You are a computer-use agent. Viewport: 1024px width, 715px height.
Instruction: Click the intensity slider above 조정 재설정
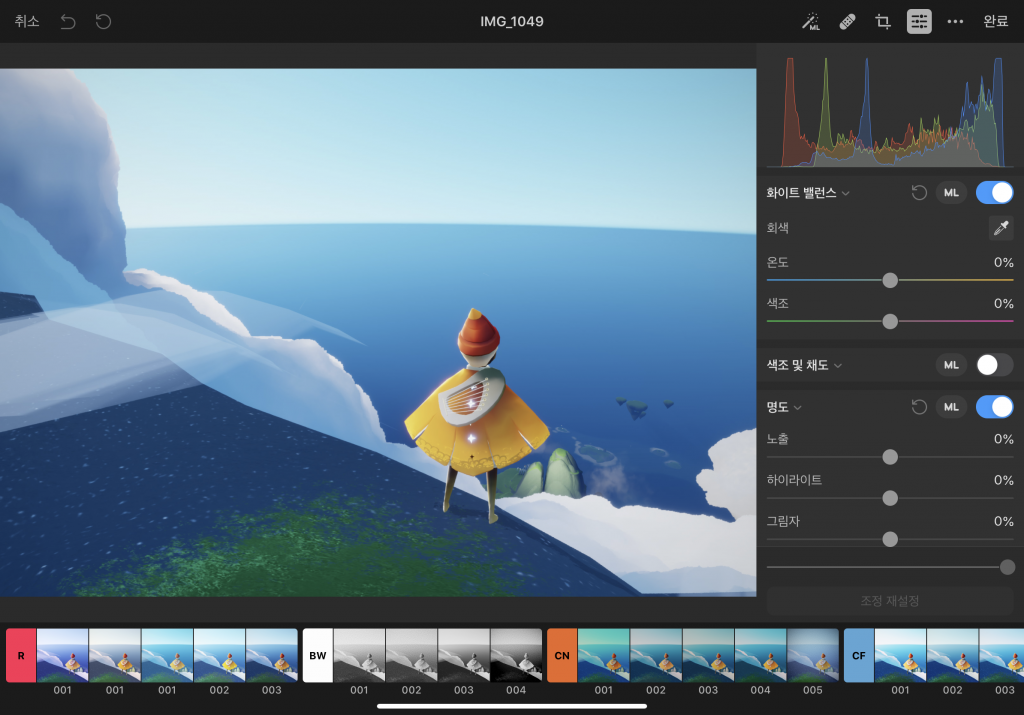889,567
